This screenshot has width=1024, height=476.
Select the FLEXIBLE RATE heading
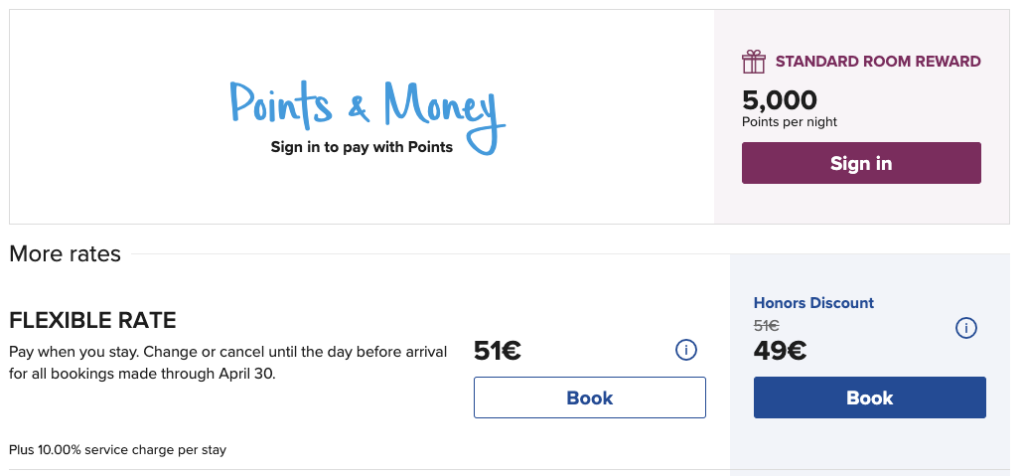click(x=93, y=320)
